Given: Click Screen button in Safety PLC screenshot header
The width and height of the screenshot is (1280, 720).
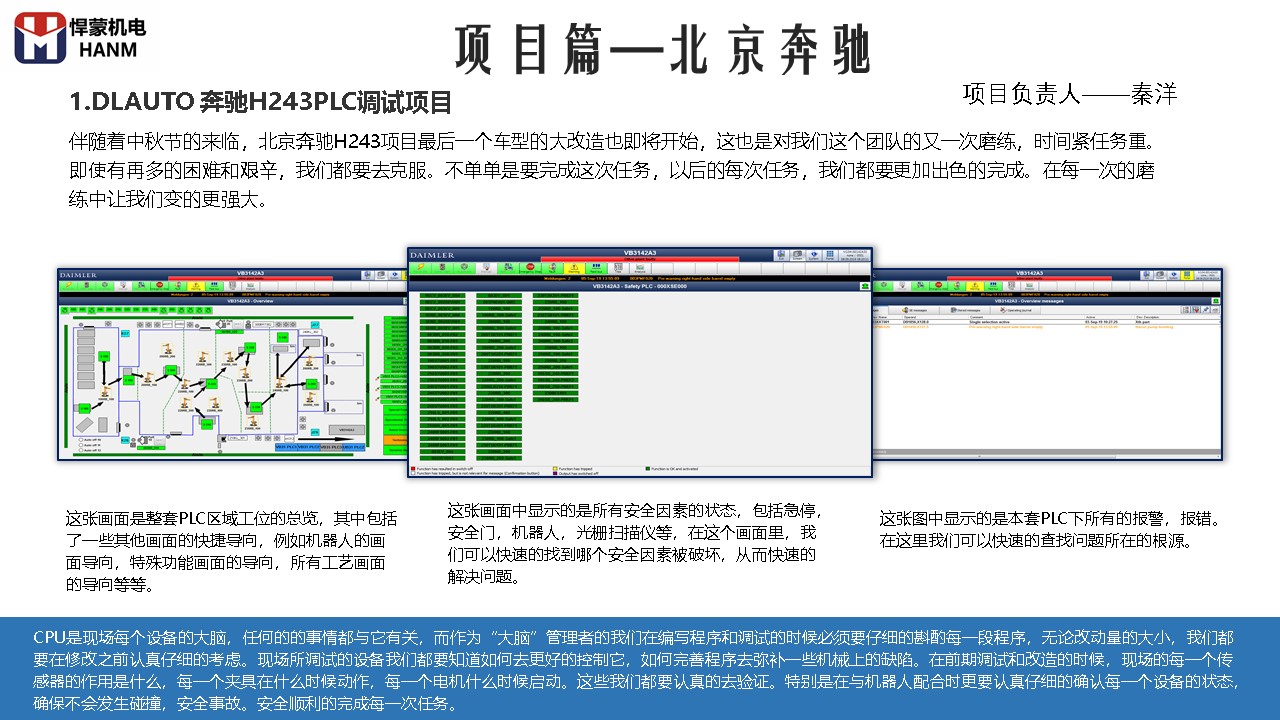Looking at the screenshot, I should [798, 255].
